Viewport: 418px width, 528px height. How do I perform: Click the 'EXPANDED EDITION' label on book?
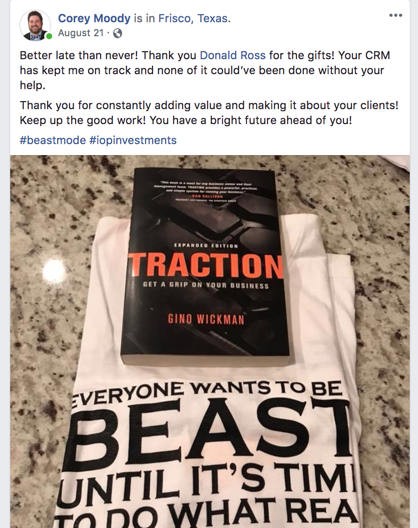(x=206, y=246)
